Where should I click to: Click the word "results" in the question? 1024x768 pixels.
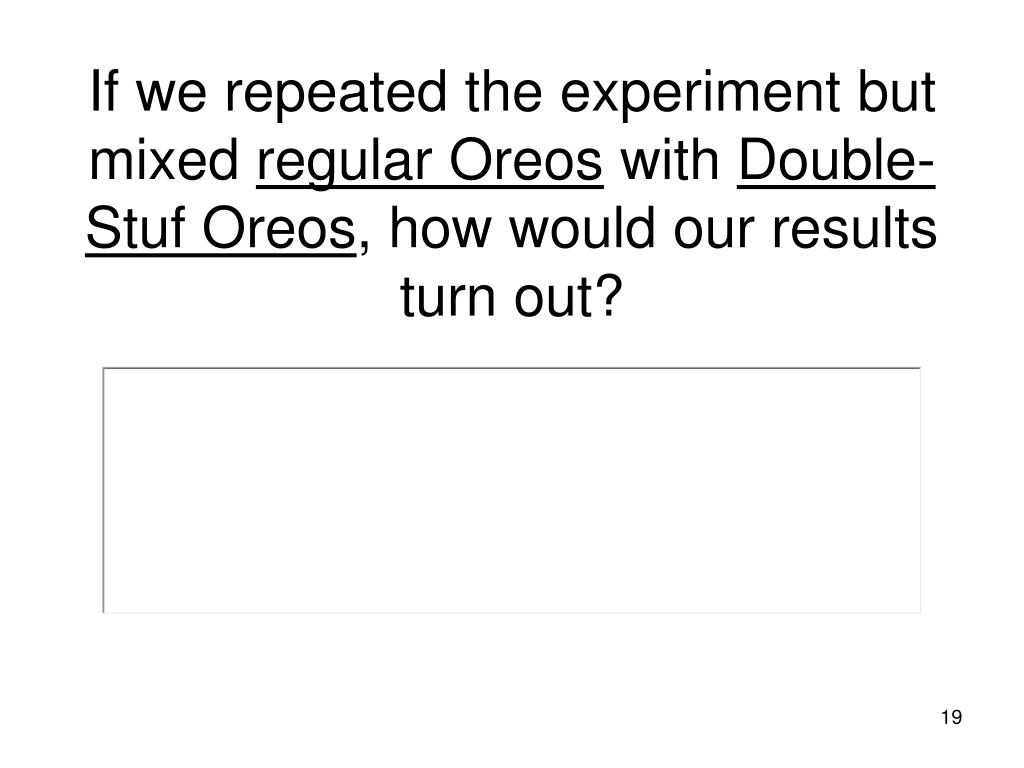(x=854, y=228)
